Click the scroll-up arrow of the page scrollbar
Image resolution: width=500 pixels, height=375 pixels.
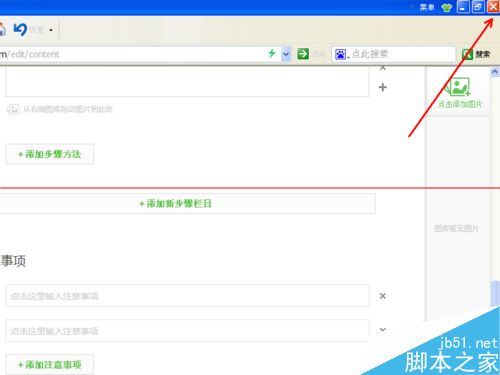[x=495, y=72]
